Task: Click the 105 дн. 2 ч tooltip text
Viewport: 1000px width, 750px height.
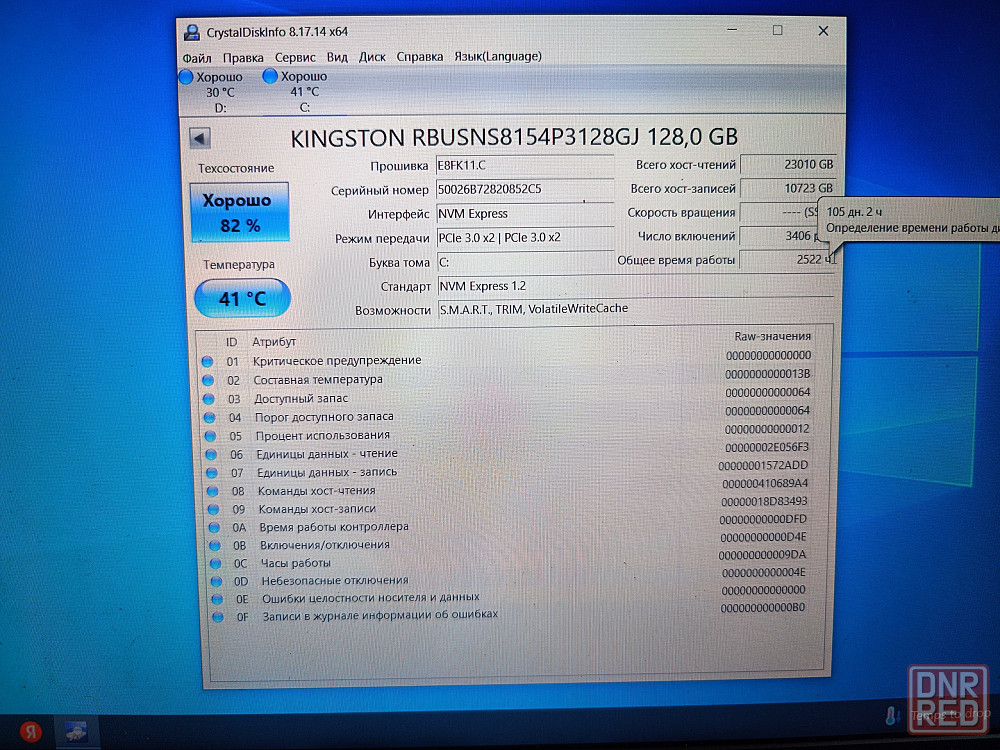Action: click(x=855, y=212)
